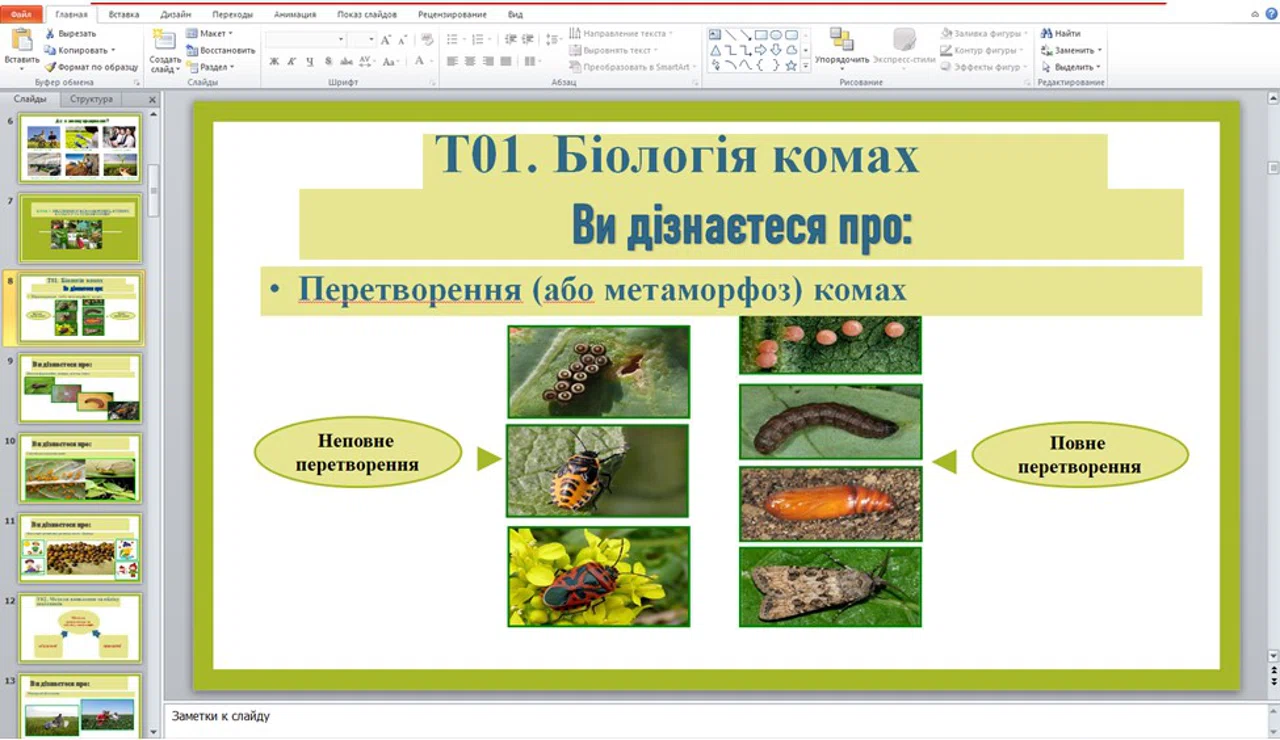
Task: Select slide 7 thumbnail
Action: [x=81, y=228]
